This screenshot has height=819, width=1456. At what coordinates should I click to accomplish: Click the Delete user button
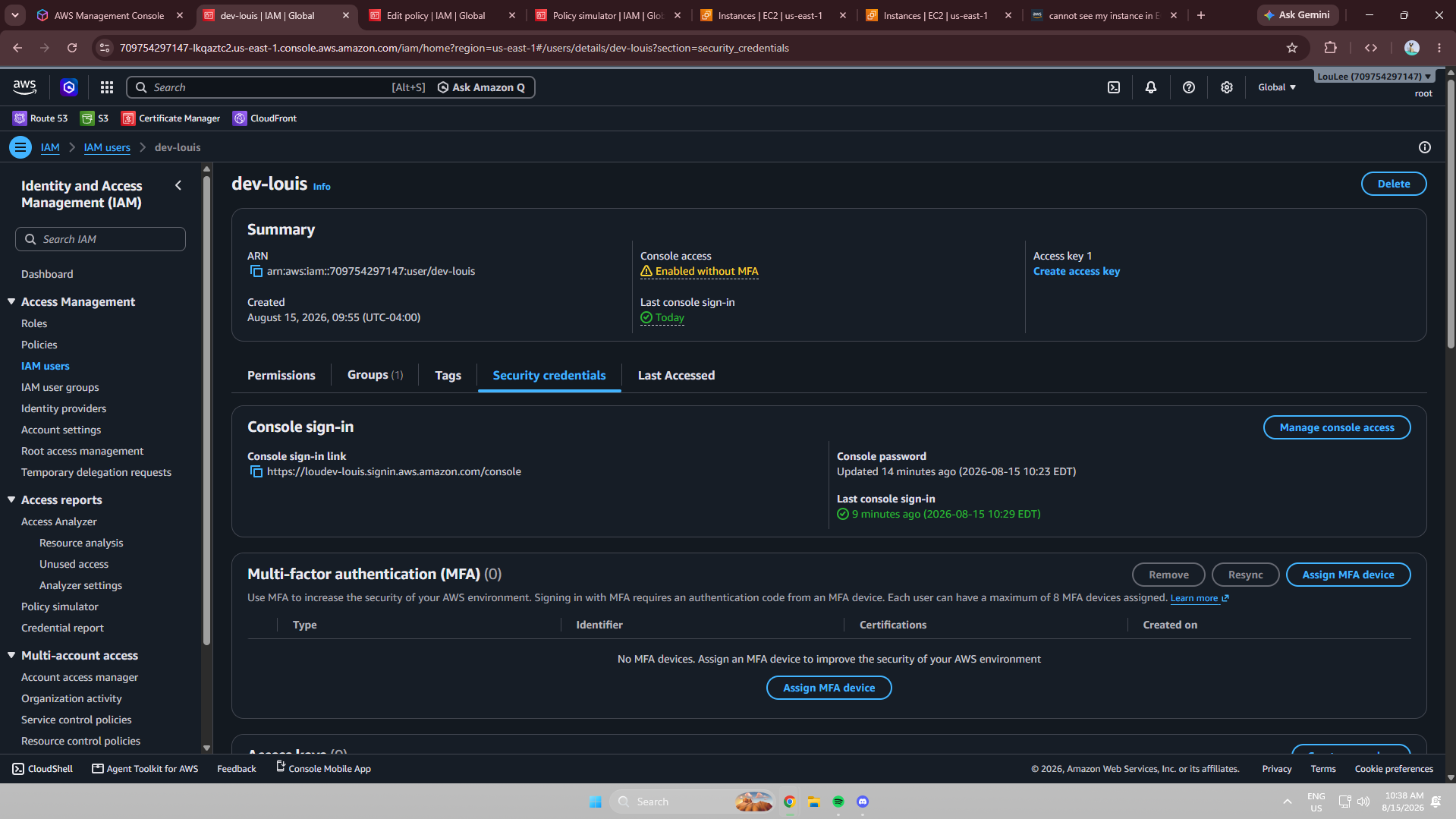point(1394,184)
